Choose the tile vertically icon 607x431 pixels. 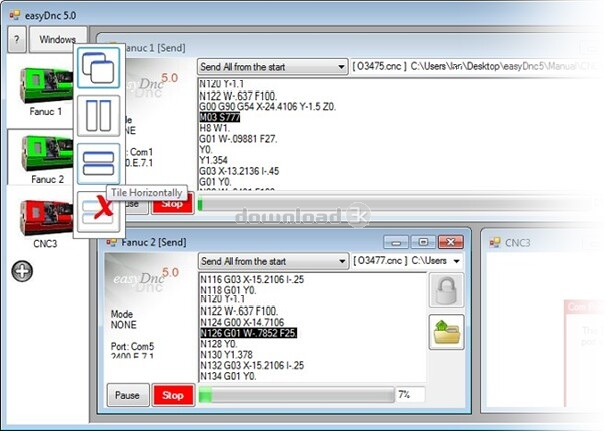click(98, 116)
